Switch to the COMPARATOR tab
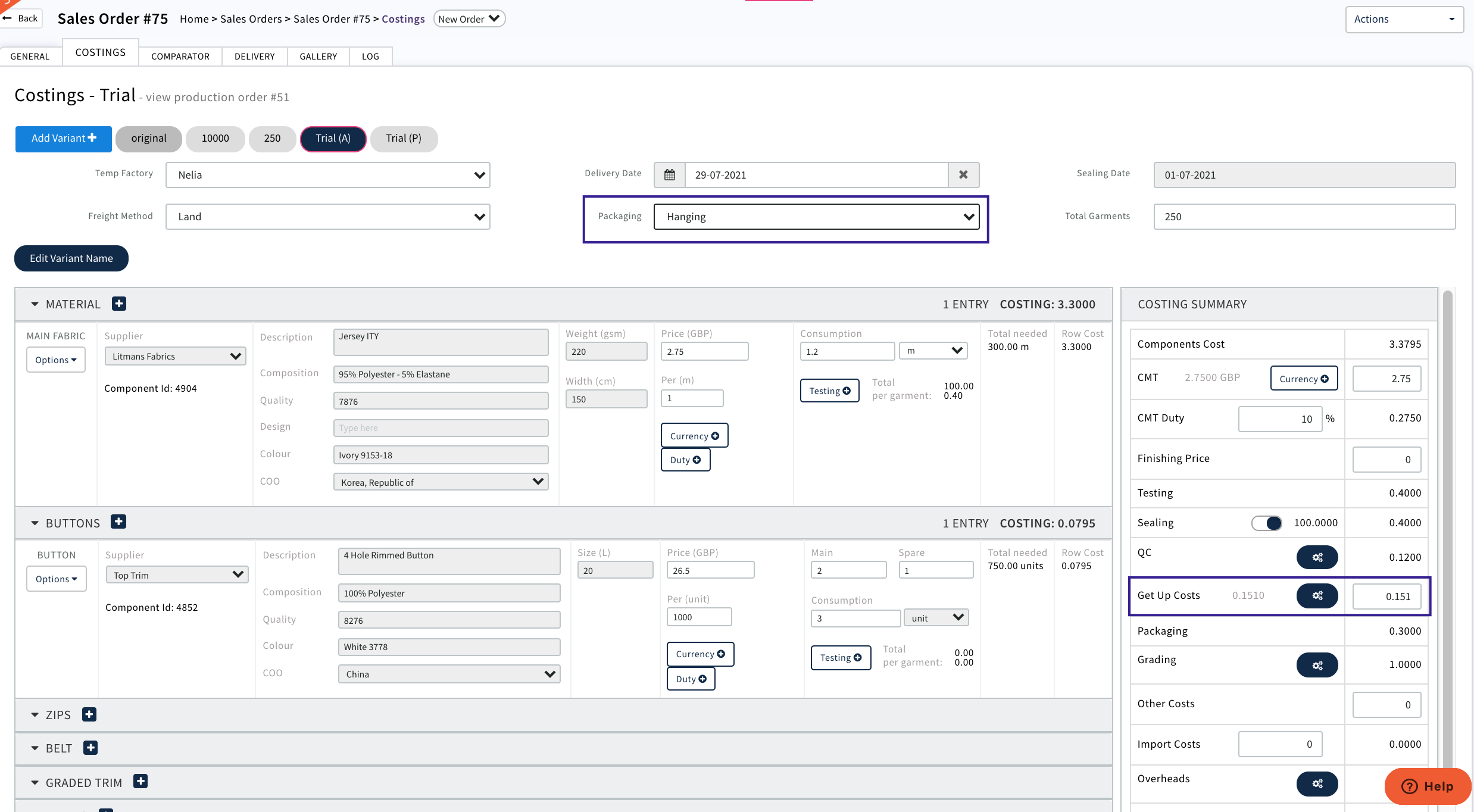The width and height of the screenshot is (1474, 812). (x=180, y=57)
